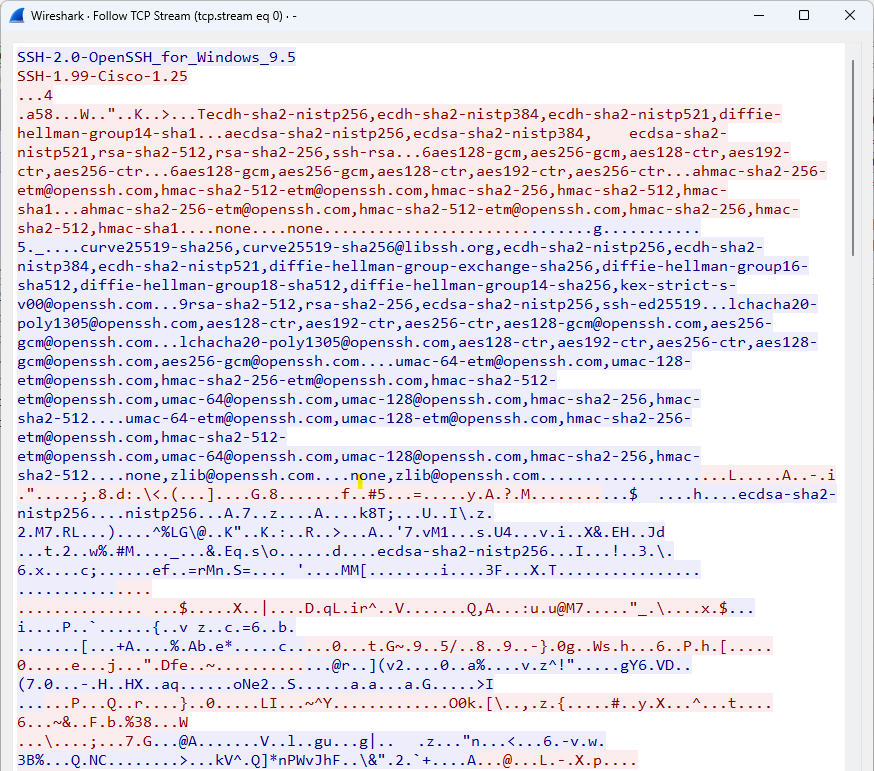Viewport: 874px width, 771px height.
Task: Click the "SSH-2.0-OpenSSH_for_Windows_9.5" banner line
Action: (x=157, y=57)
